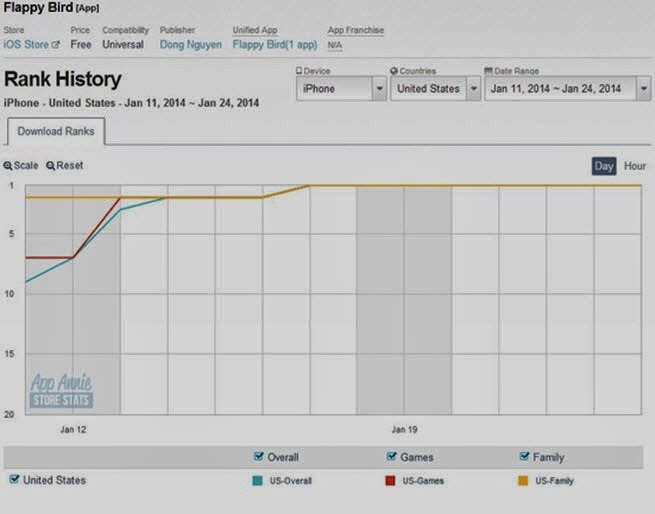Click the US-Games legend label
The width and height of the screenshot is (655, 514).
[423, 481]
